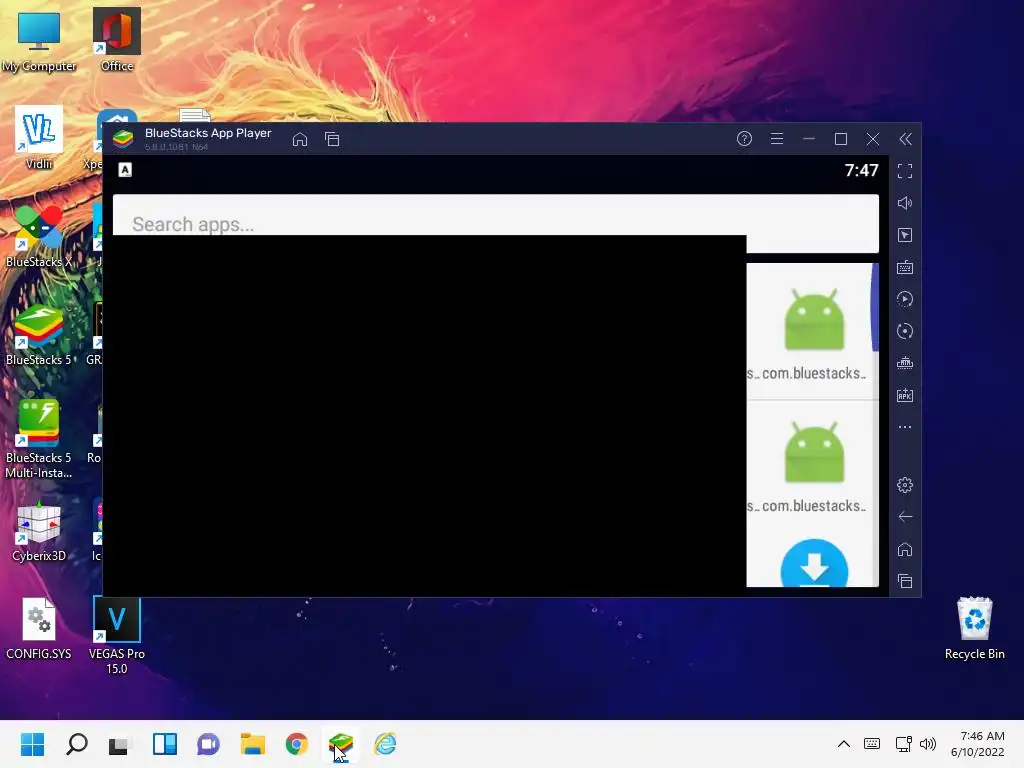
Task: Open Task View on the taskbar
Action: click(x=120, y=744)
